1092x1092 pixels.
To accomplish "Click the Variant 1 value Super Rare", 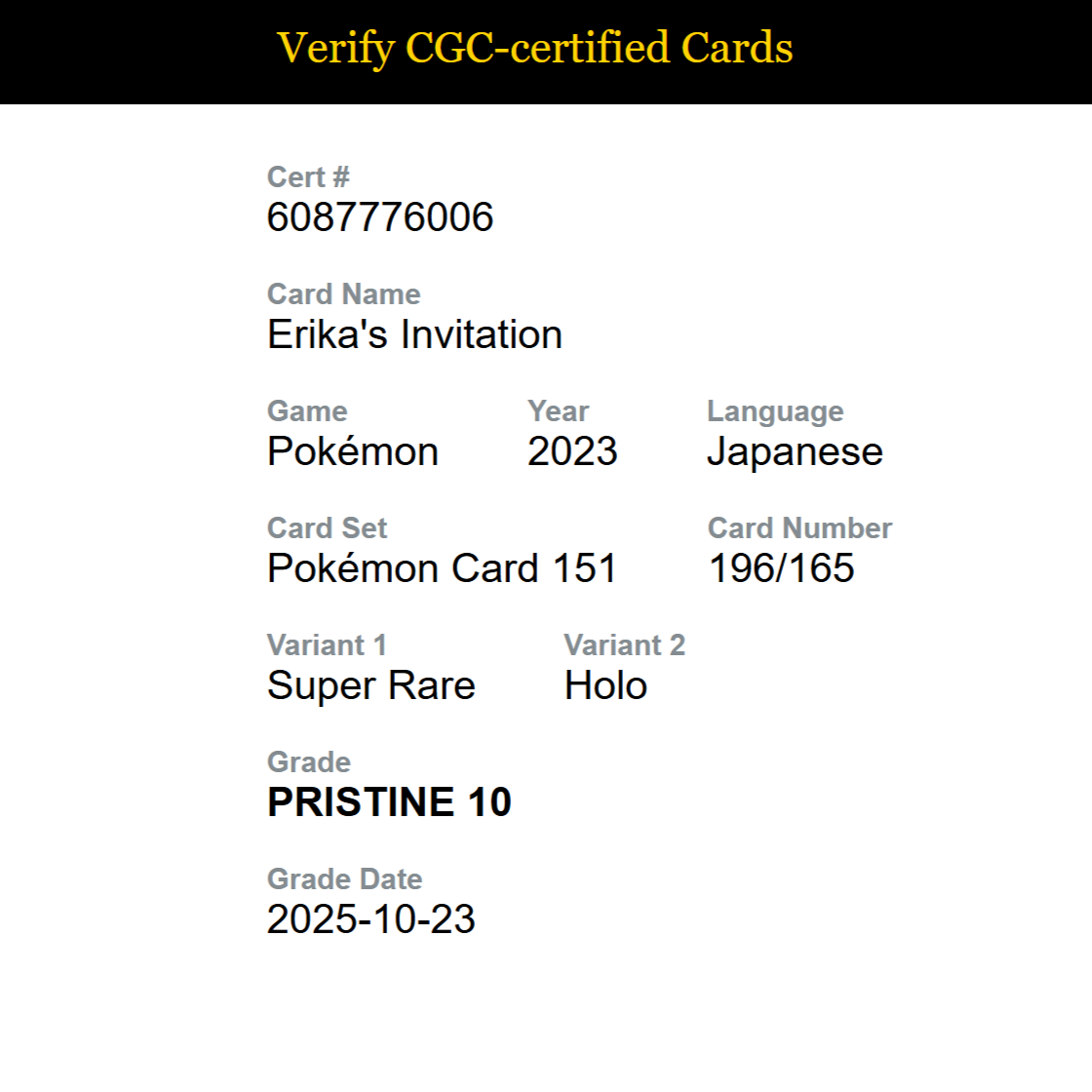I will 371,685.
